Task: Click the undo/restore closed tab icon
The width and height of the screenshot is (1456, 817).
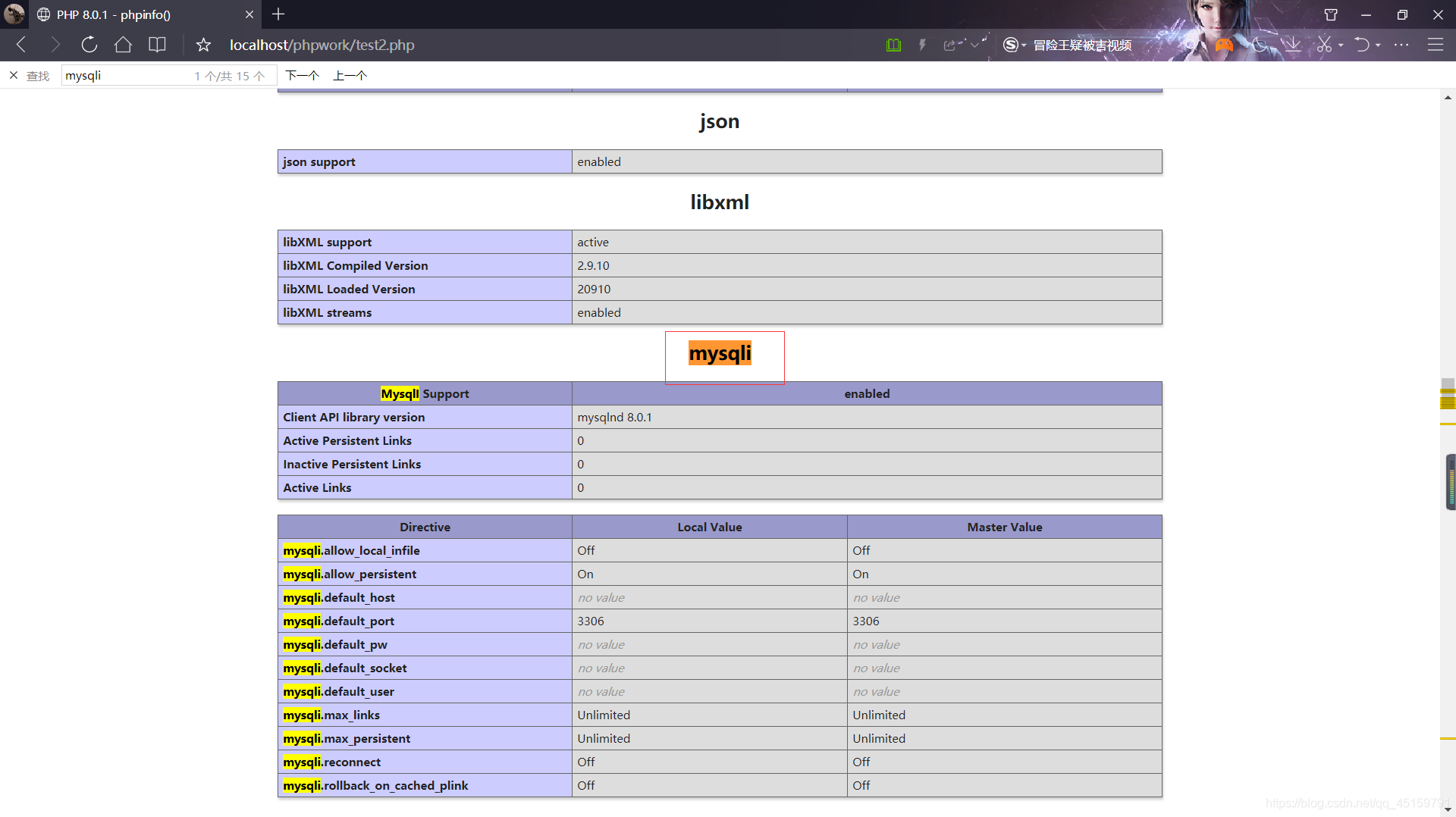Action: click(x=1362, y=45)
